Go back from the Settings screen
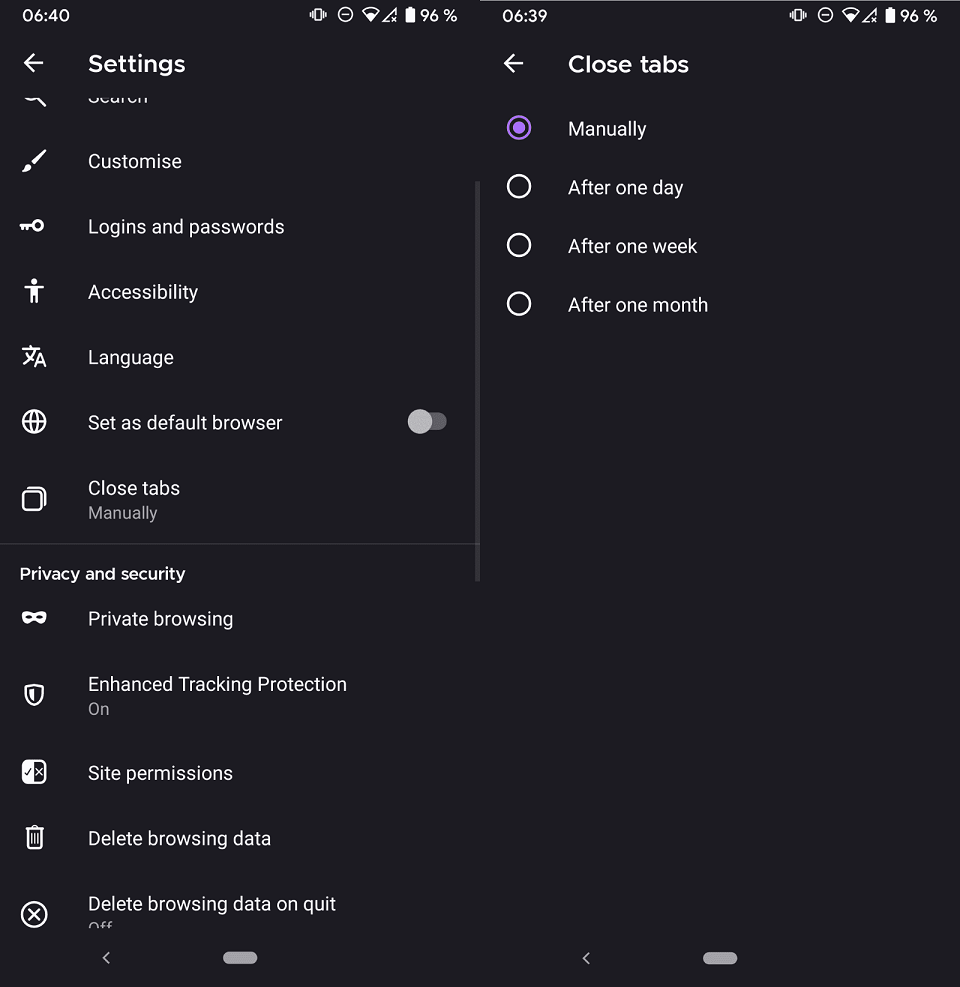 [x=34, y=64]
